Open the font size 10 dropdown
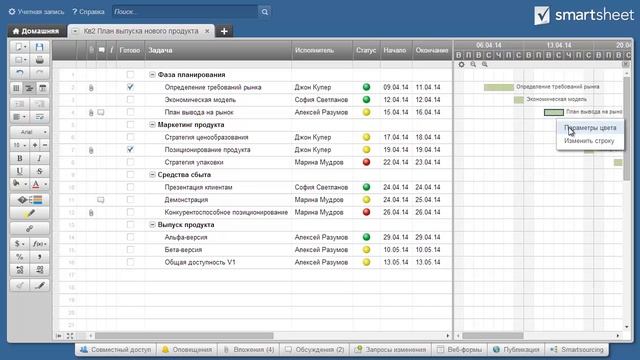 coord(19,145)
